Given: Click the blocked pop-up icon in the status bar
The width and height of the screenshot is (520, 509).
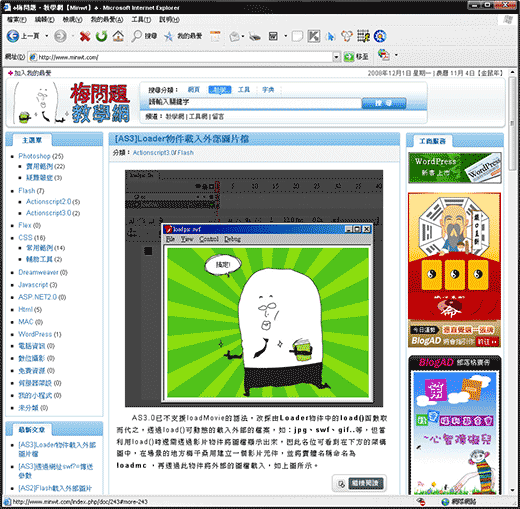Looking at the screenshot, I should (421, 501).
